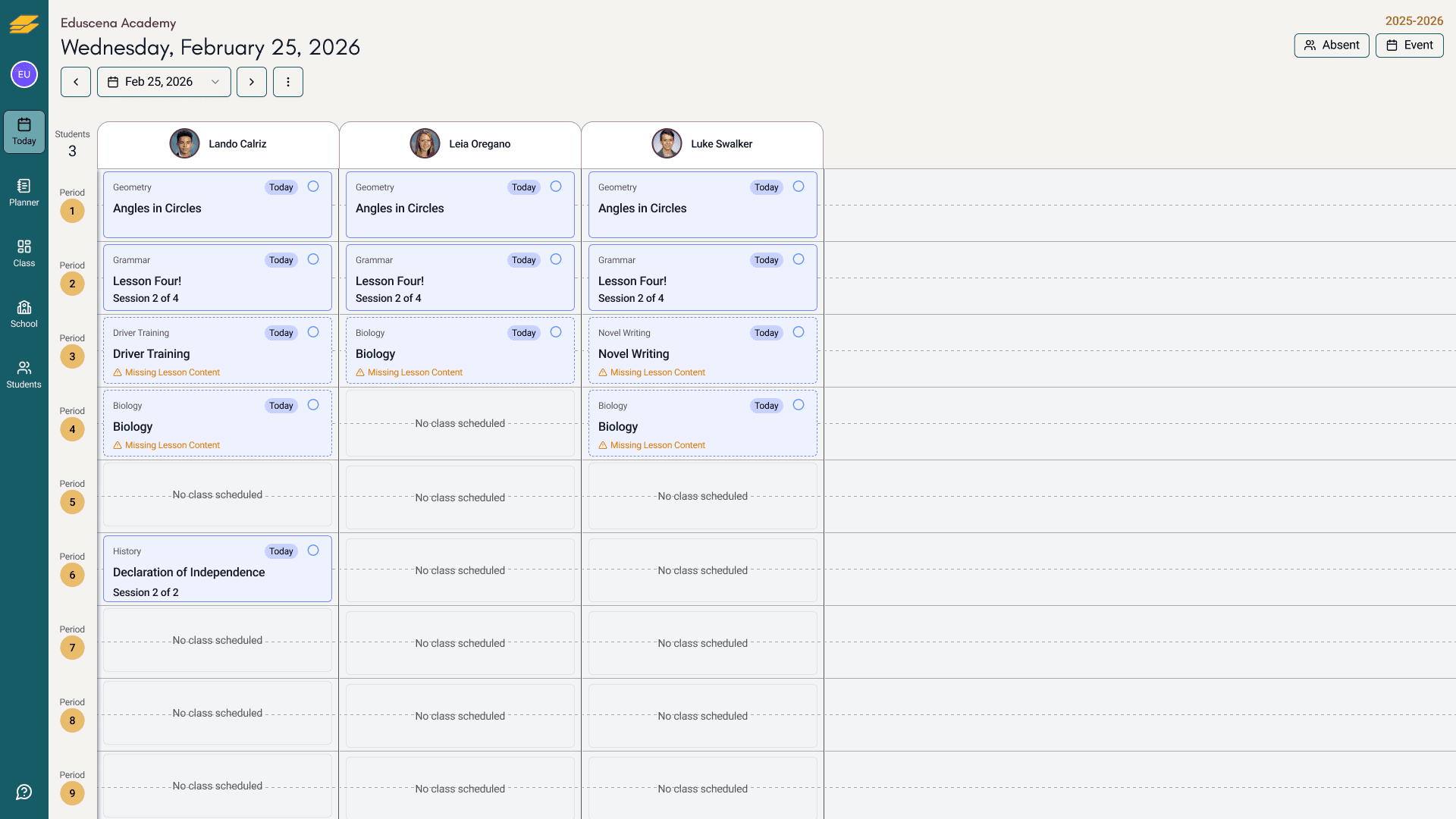Click the Absent button

click(1331, 45)
